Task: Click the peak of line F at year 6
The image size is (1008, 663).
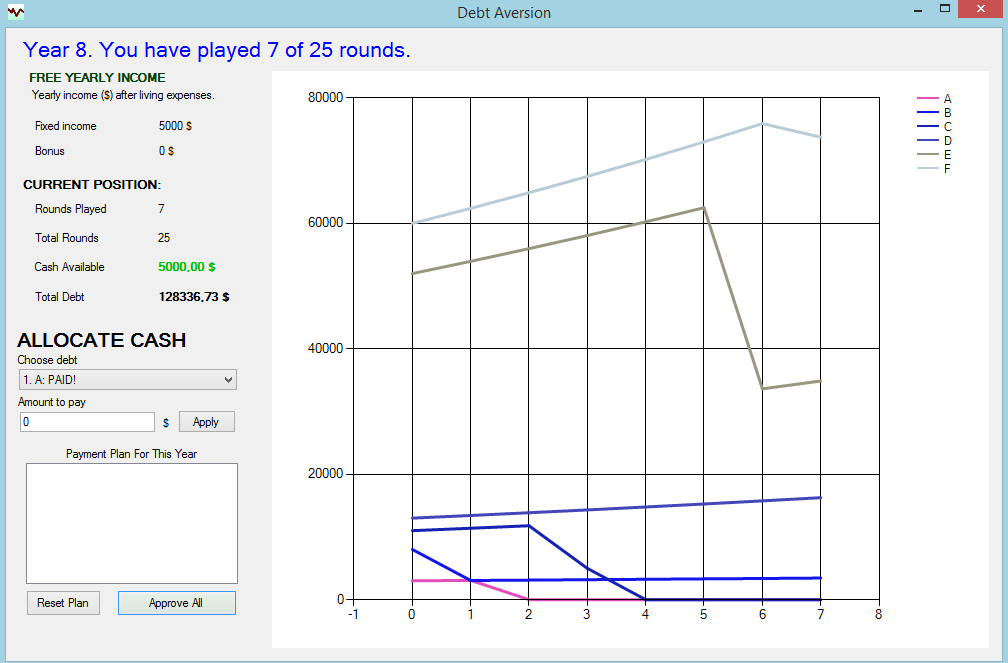Action: coord(762,123)
